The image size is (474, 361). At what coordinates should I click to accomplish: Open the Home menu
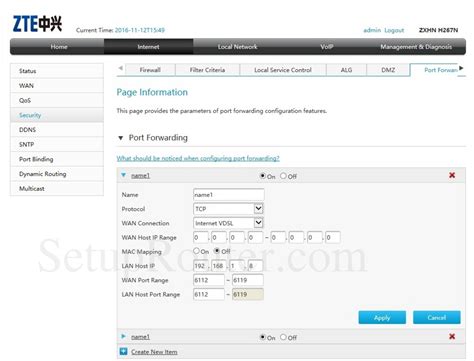[59, 47]
